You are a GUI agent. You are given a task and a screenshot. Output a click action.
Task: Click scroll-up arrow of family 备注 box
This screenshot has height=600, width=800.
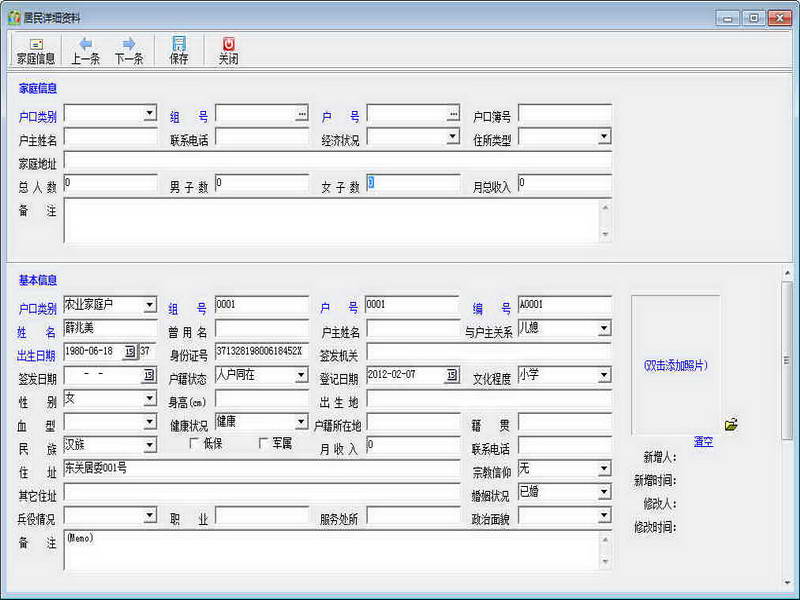click(x=605, y=207)
